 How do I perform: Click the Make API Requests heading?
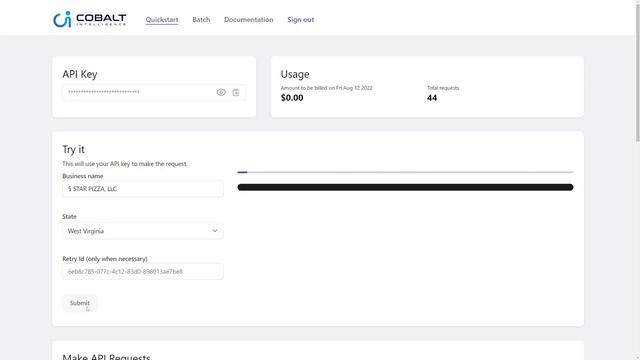tap(107, 356)
